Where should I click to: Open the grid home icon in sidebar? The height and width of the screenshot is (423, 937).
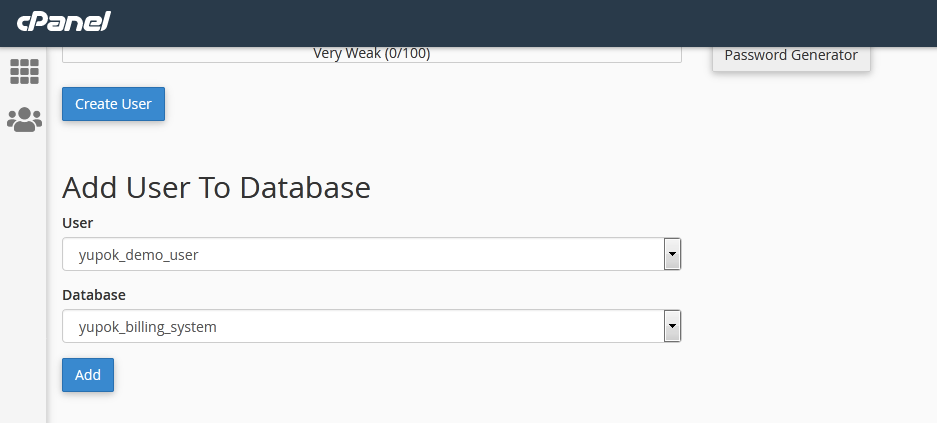tap(24, 71)
